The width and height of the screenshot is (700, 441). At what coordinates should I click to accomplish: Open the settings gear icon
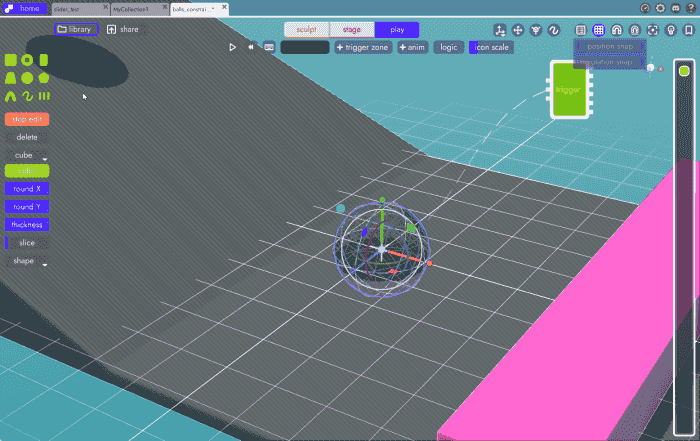[x=660, y=8]
